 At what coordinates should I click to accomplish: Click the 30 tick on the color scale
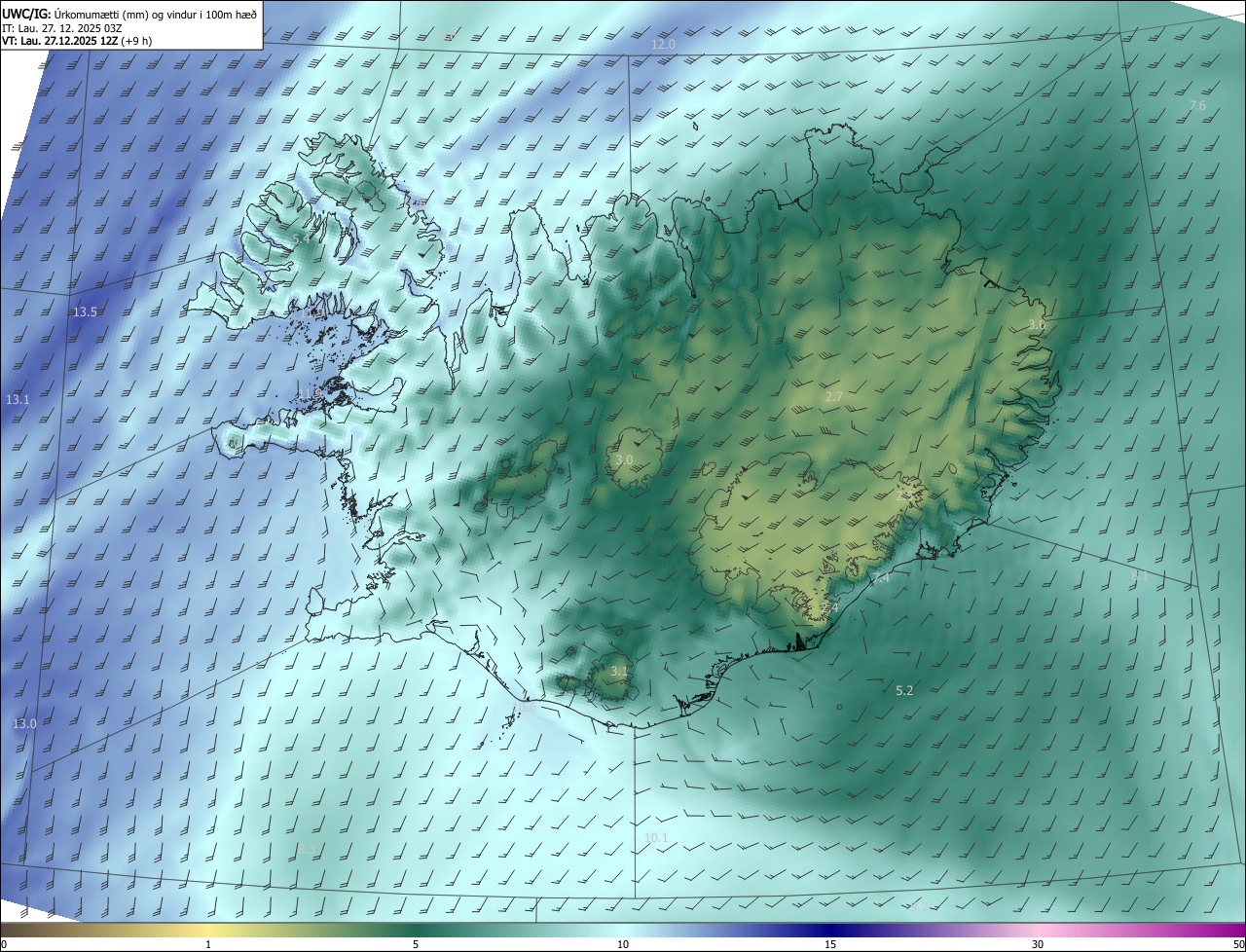(1038, 944)
